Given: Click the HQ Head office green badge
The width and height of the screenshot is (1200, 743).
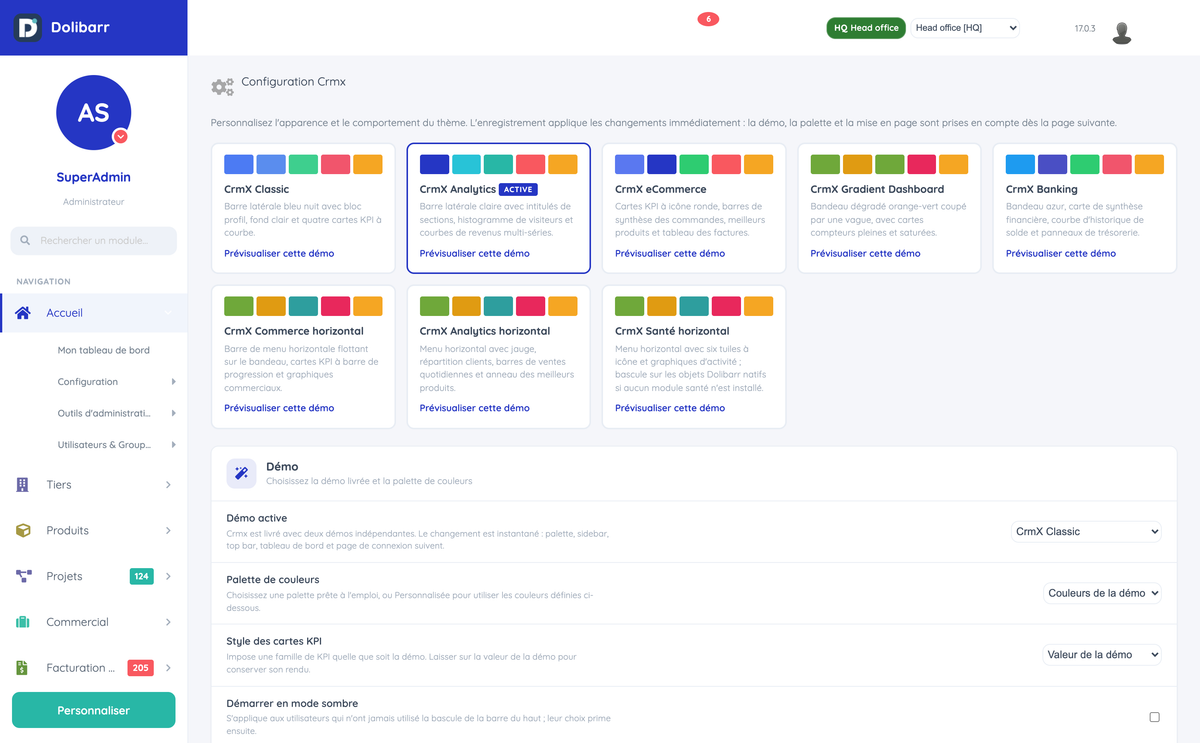Looking at the screenshot, I should [866, 28].
